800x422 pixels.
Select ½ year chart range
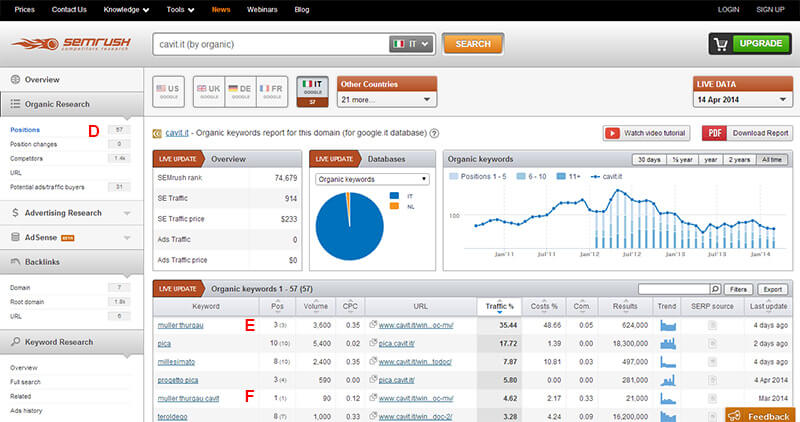(x=682, y=160)
